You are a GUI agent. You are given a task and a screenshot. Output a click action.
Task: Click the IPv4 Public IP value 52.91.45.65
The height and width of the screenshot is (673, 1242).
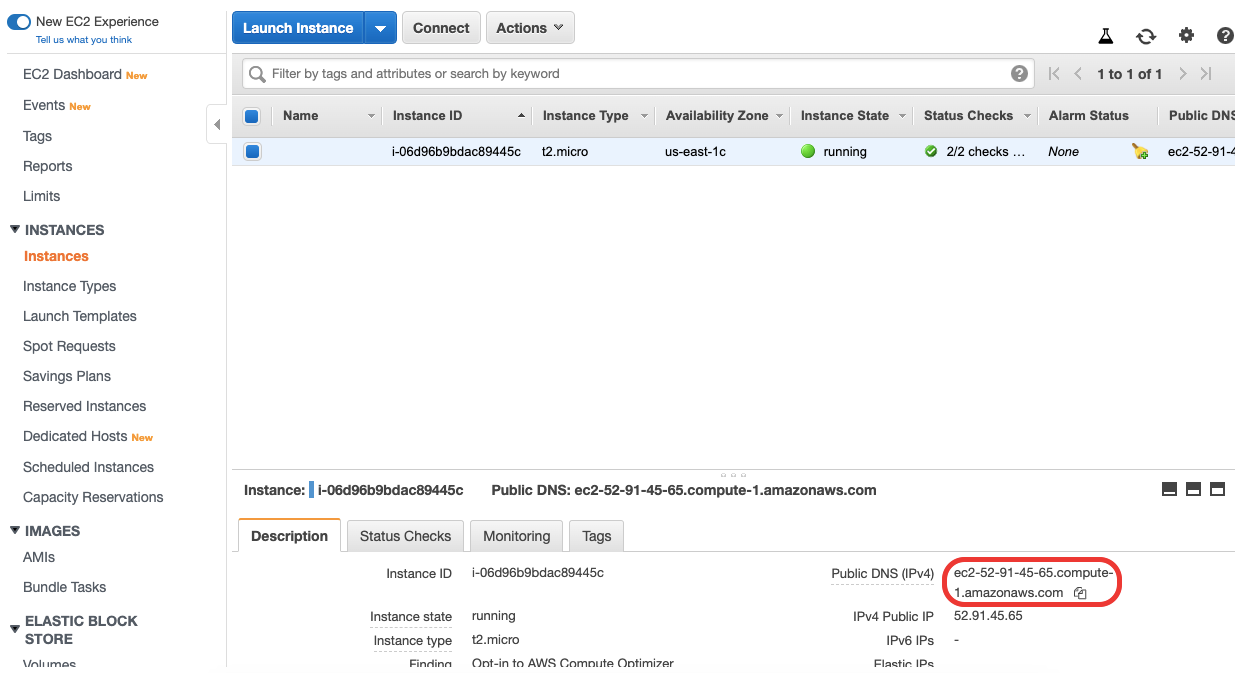click(x=988, y=616)
